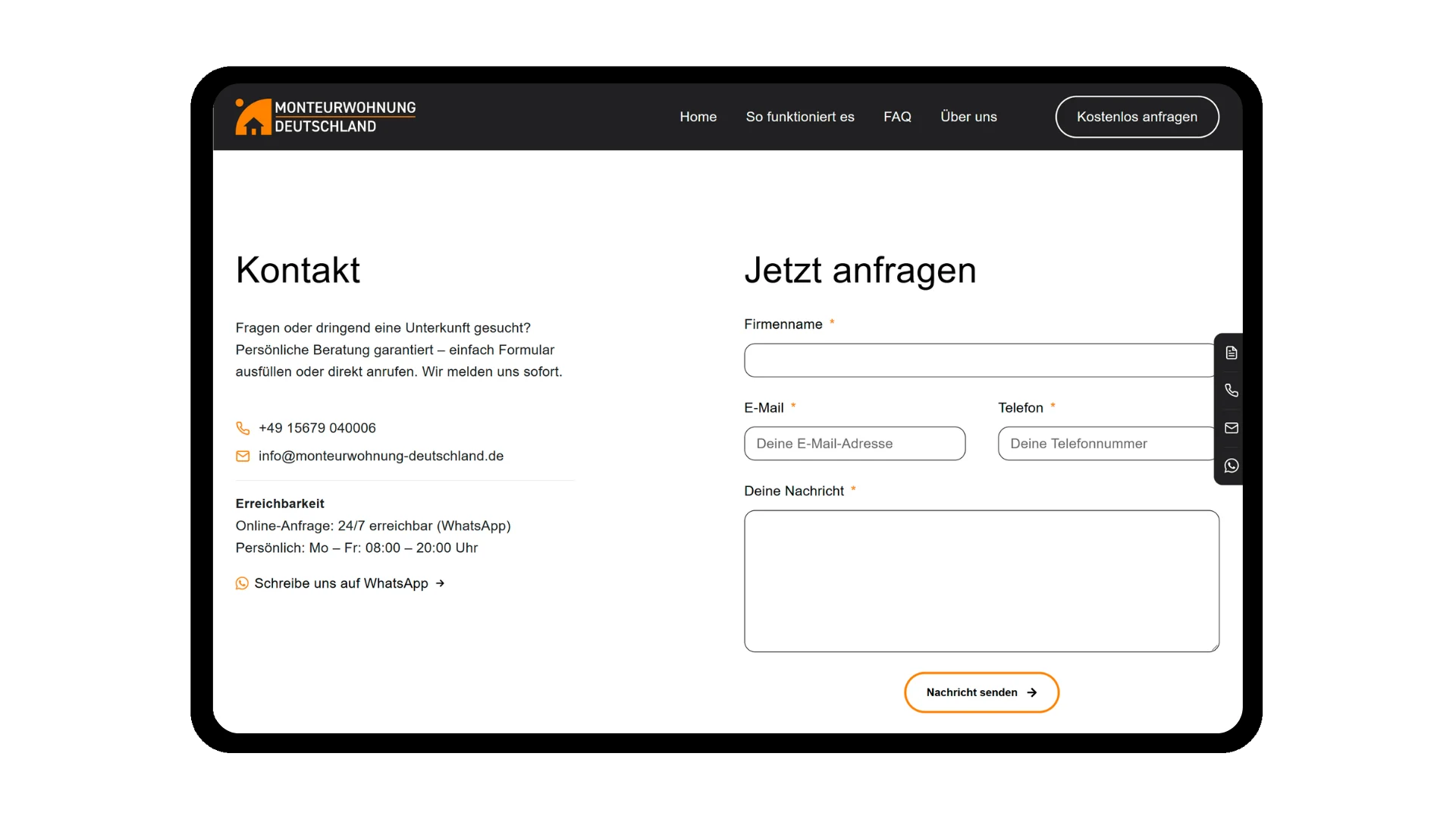Focus the Deine Nachricht text area
The width and height of the screenshot is (1456, 819).
tap(981, 581)
